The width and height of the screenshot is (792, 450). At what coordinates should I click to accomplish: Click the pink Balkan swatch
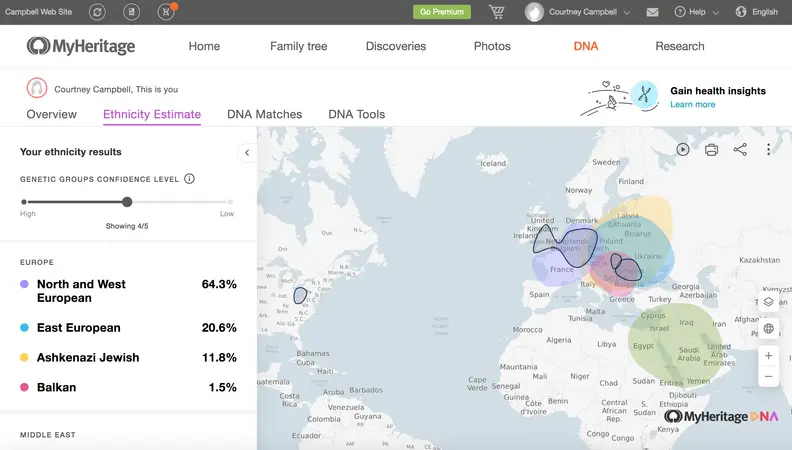click(24, 387)
